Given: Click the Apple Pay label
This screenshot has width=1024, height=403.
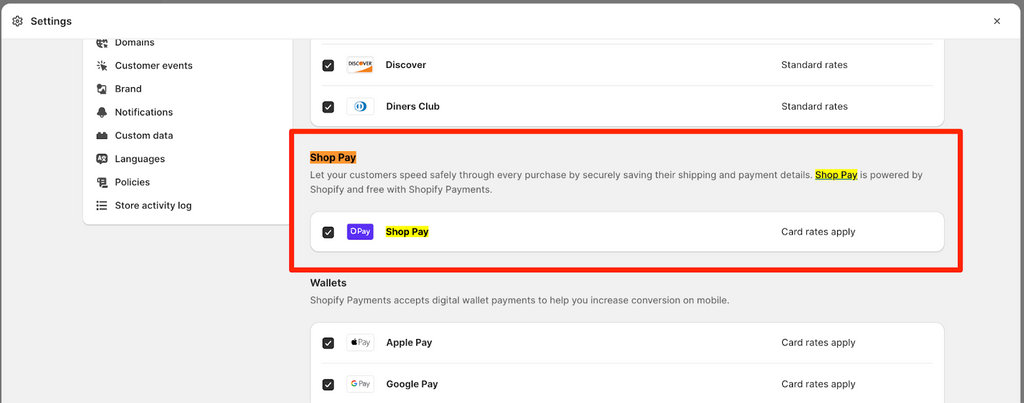Looking at the screenshot, I should click(409, 343).
